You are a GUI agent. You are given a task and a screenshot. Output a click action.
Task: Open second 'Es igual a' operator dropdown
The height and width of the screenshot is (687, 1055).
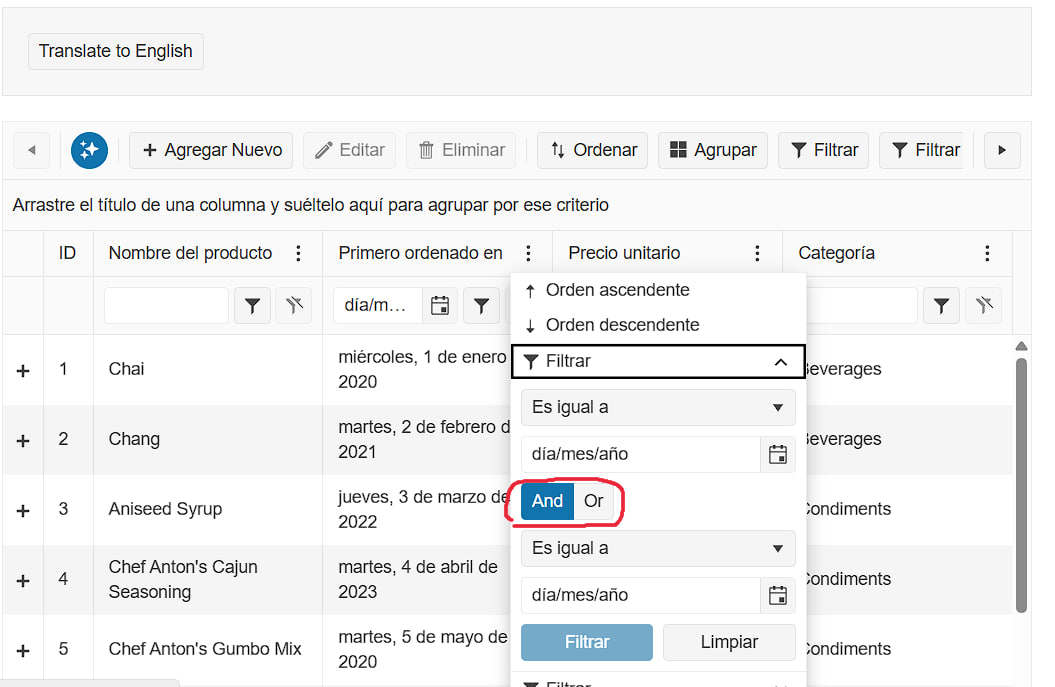[x=658, y=548]
